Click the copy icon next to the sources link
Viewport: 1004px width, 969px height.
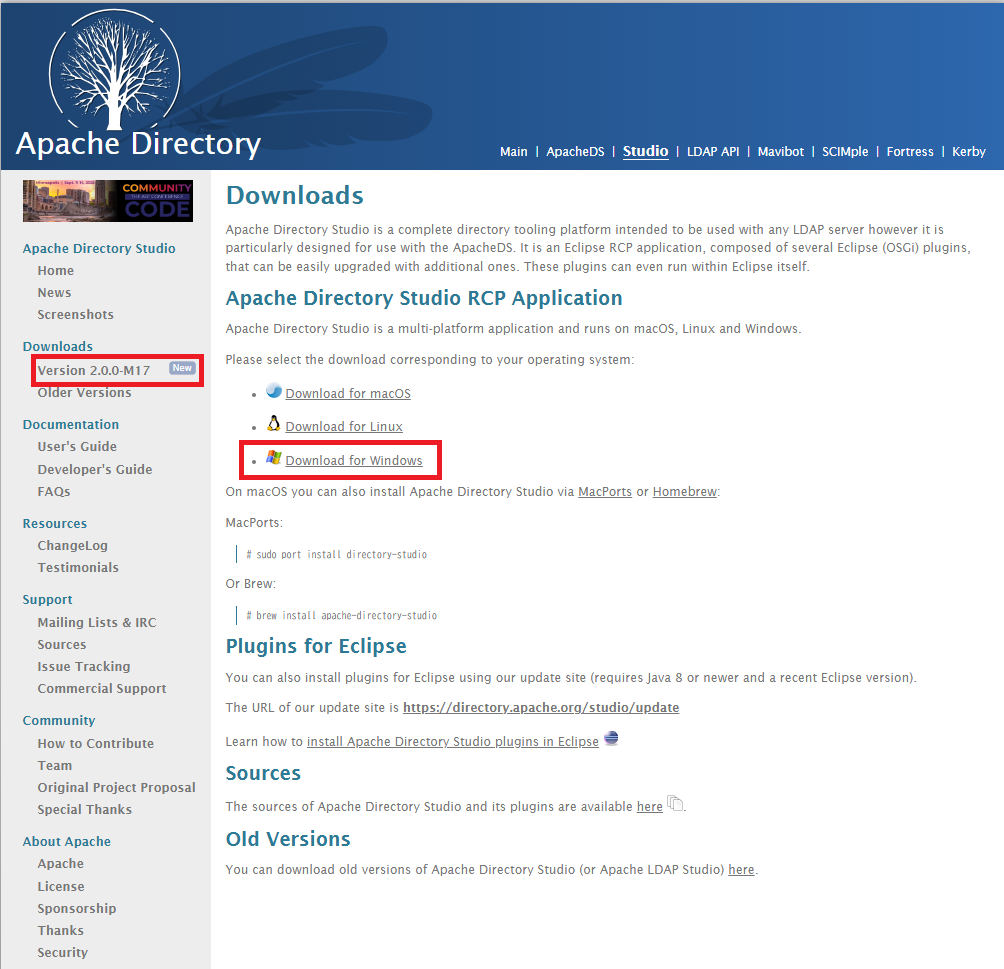point(675,803)
